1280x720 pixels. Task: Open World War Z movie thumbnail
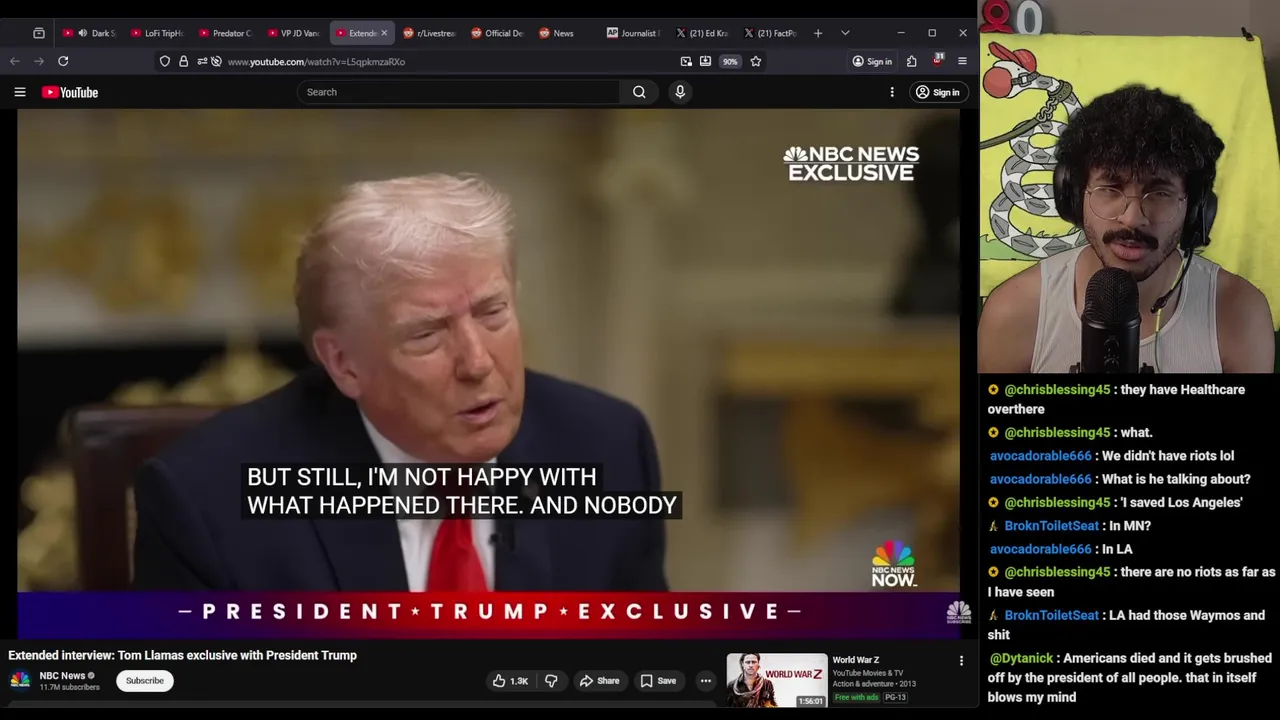(777, 680)
